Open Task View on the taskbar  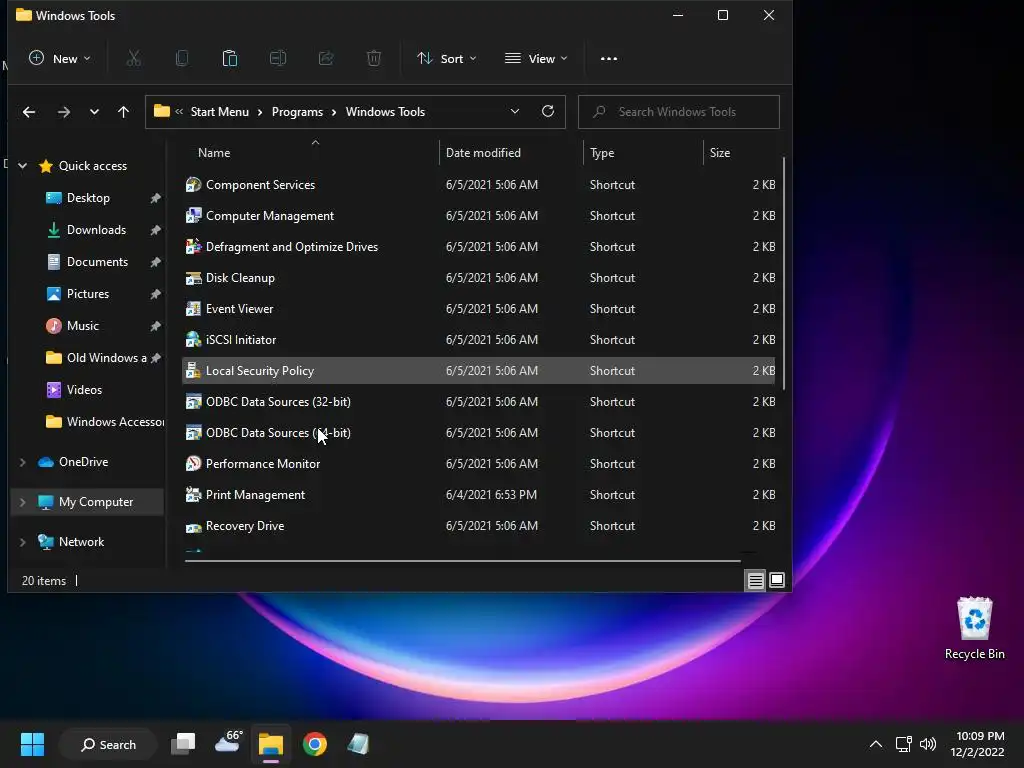click(183, 744)
